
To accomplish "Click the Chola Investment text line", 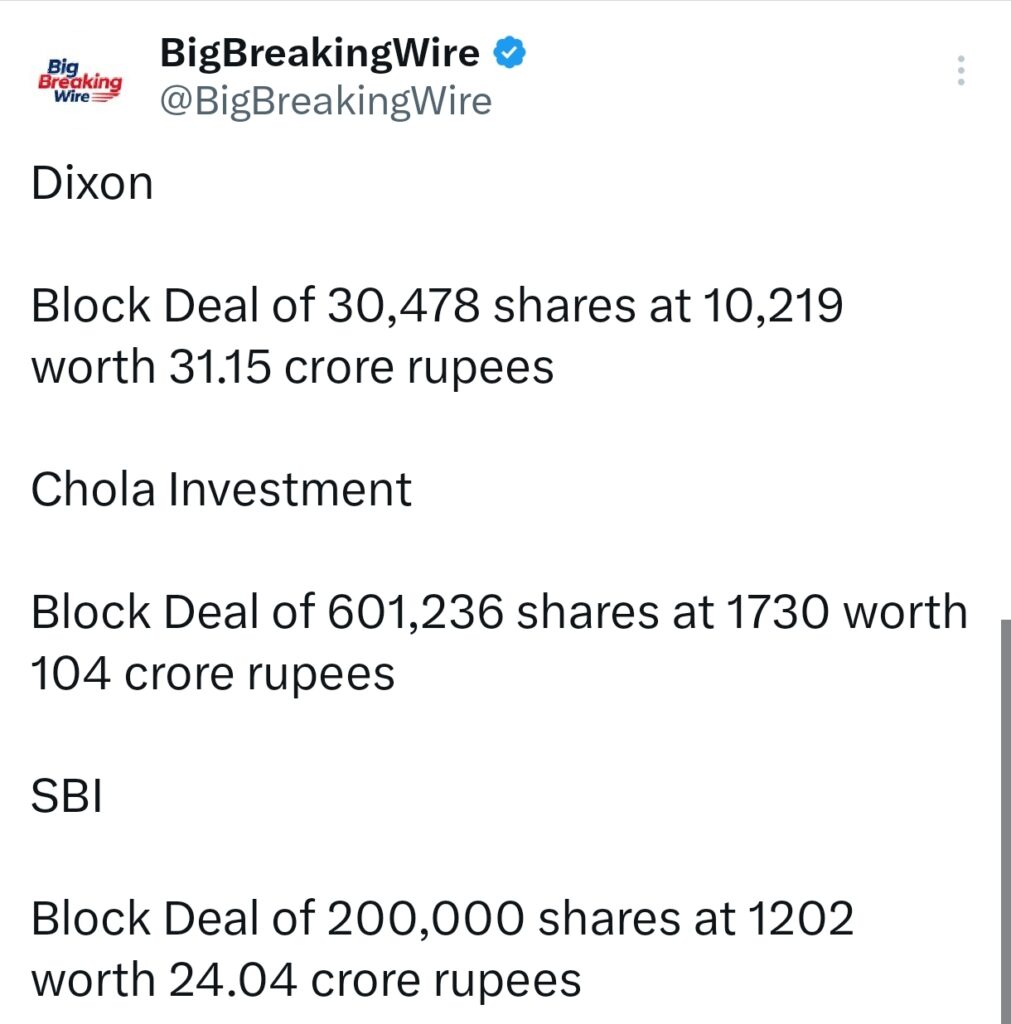I will coord(222,489).
